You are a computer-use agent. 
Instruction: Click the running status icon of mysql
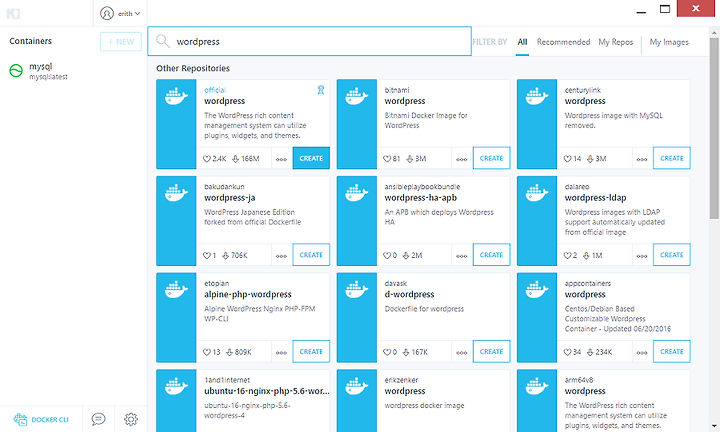tap(16, 71)
